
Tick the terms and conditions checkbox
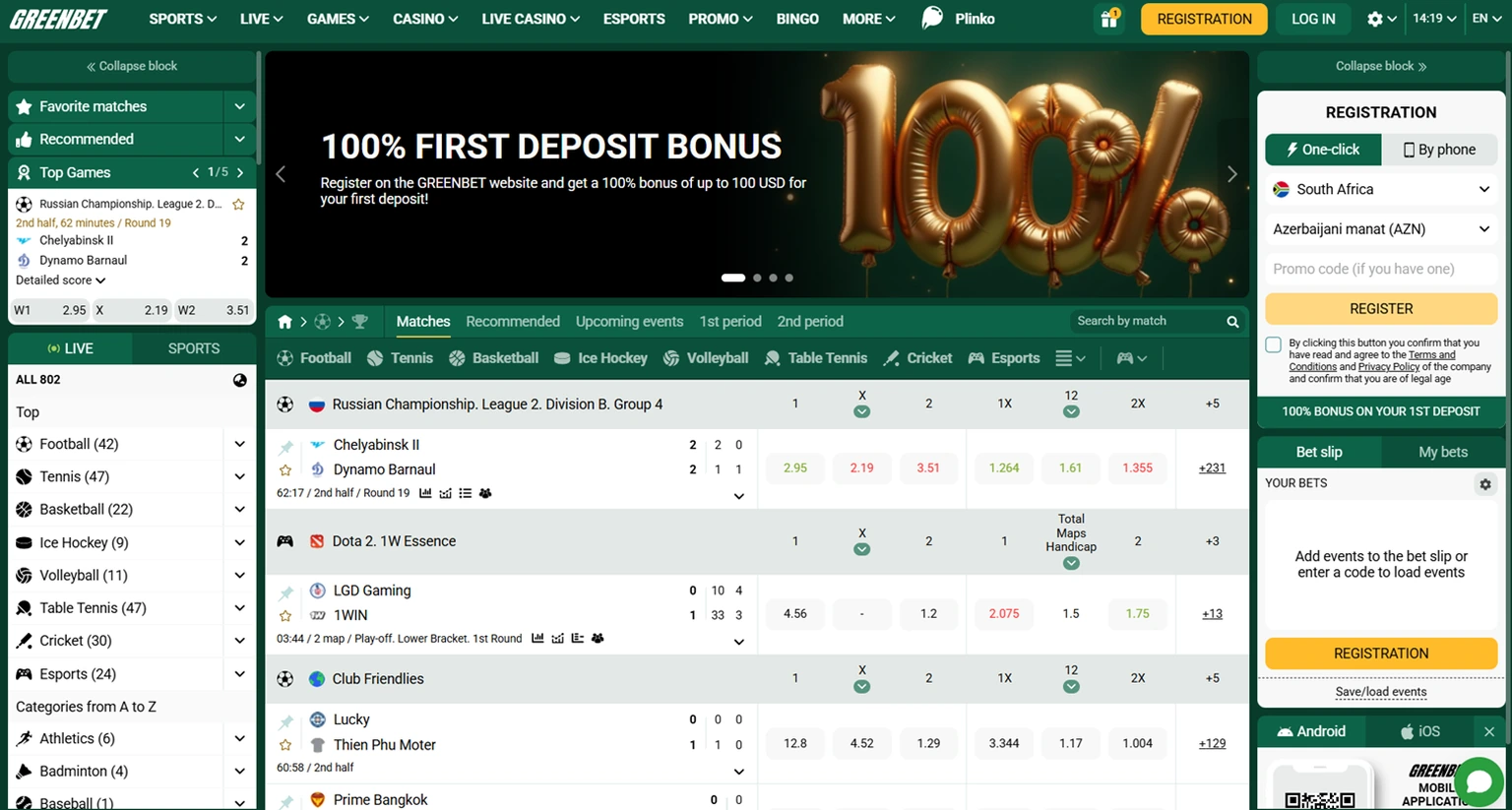coord(1274,344)
